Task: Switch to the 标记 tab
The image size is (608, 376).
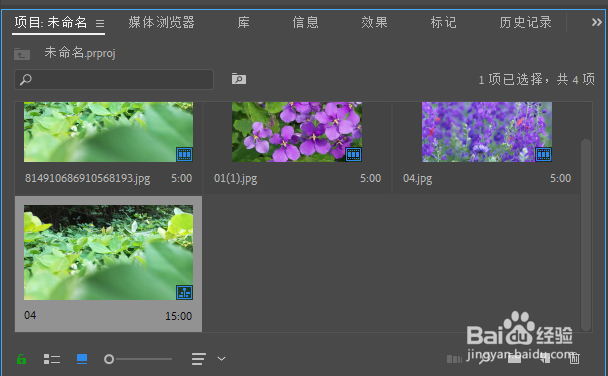Action: [443, 22]
